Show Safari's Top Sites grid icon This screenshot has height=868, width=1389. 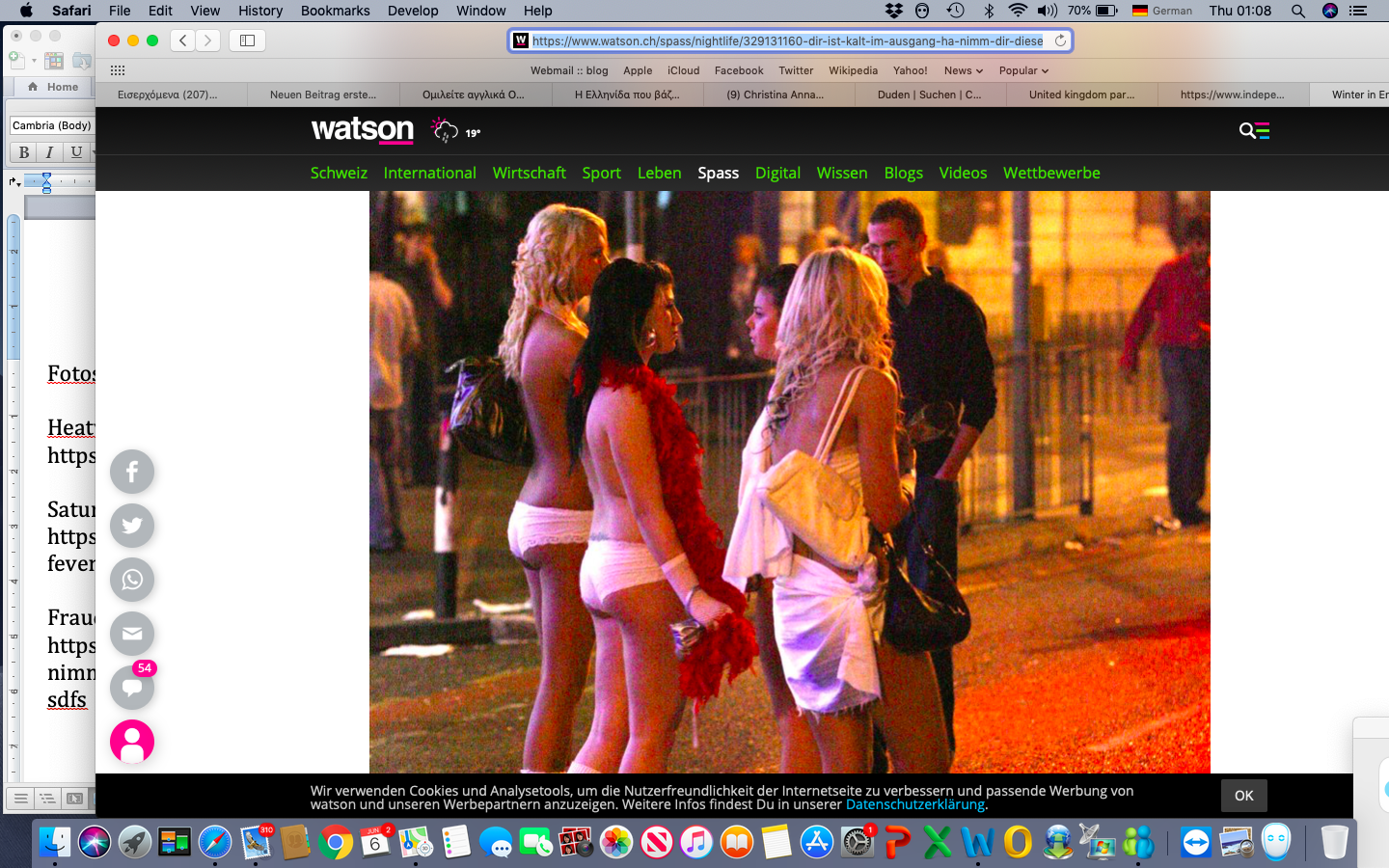point(118,70)
